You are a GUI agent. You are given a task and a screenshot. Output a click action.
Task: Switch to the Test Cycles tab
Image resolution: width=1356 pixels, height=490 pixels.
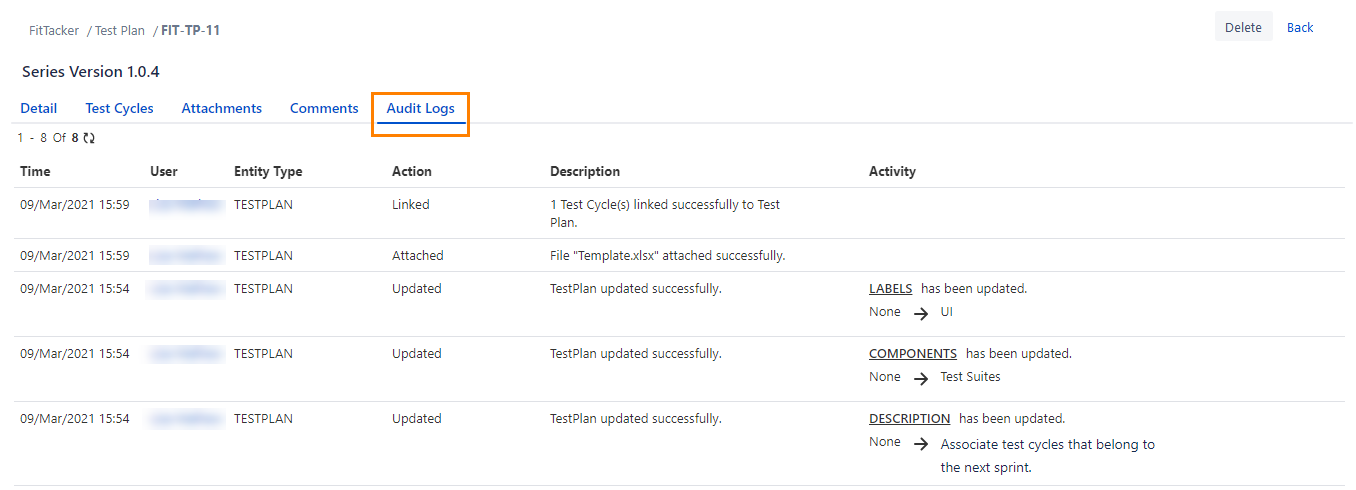pyautogui.click(x=119, y=108)
